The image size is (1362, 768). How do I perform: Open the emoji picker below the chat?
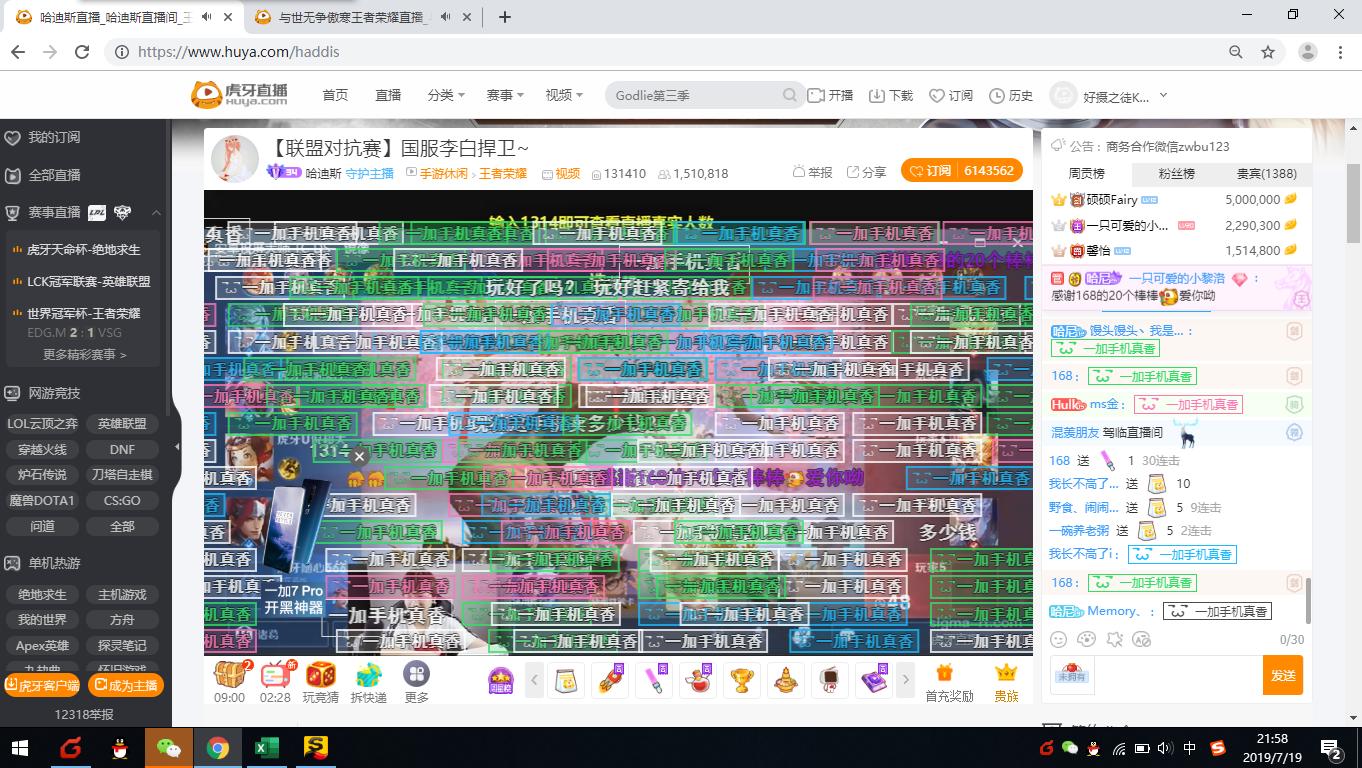[1058, 638]
